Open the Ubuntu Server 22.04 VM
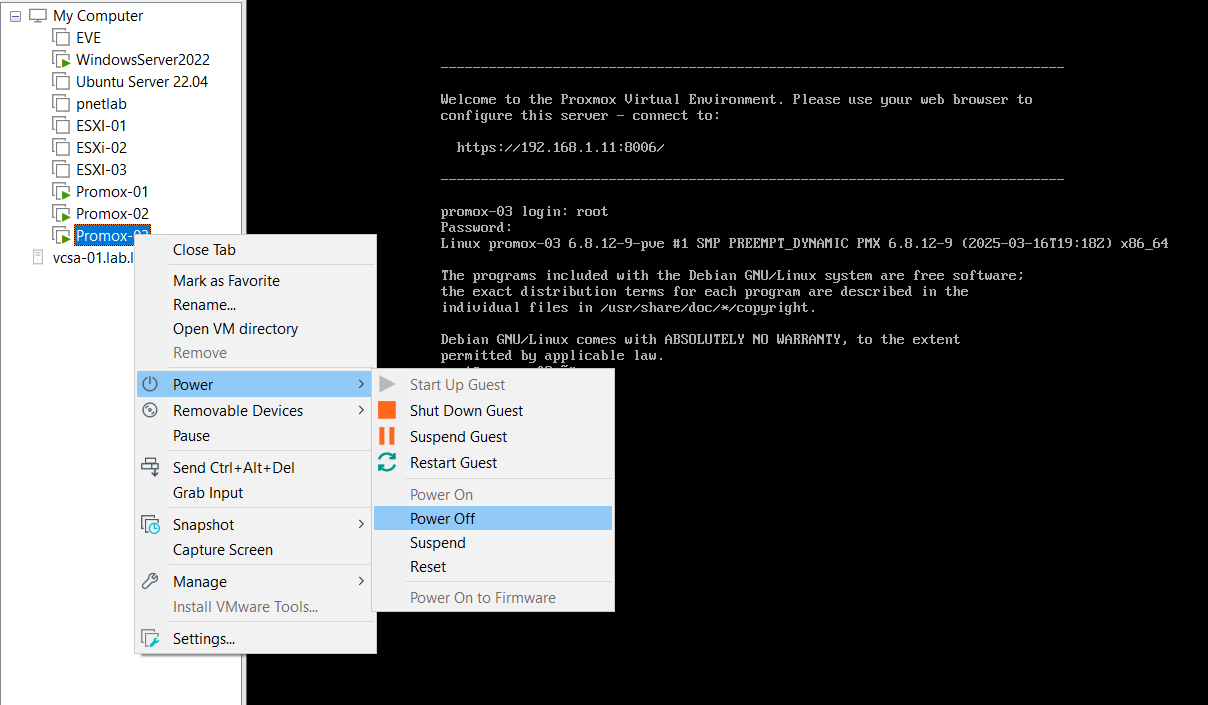 point(141,82)
